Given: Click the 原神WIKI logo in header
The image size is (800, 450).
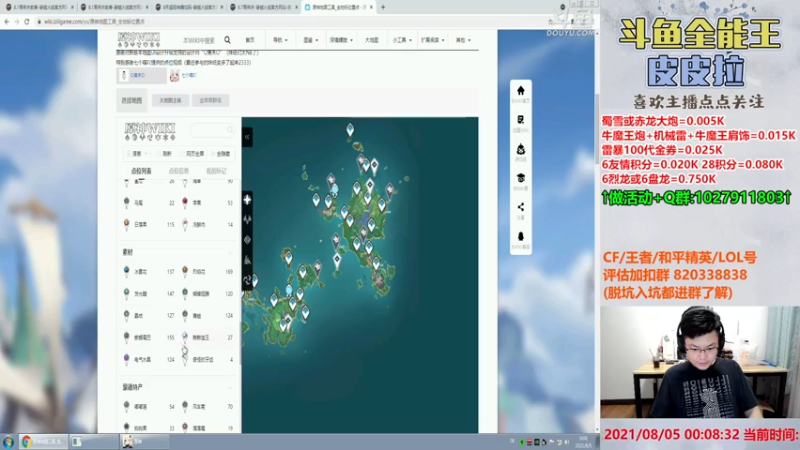Looking at the screenshot, I should 139,40.
